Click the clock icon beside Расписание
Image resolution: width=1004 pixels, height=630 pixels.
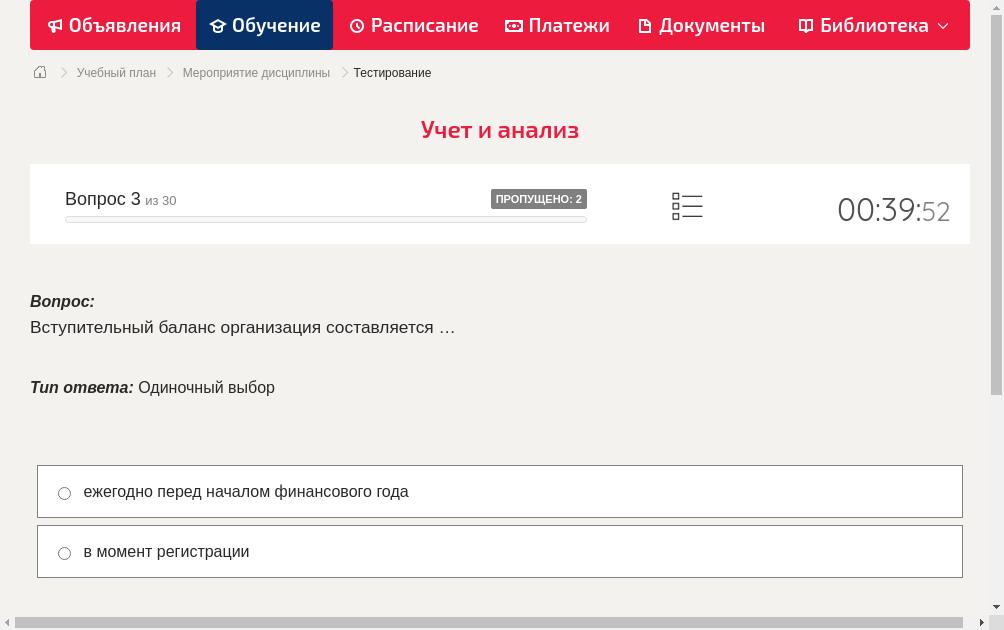tap(356, 25)
